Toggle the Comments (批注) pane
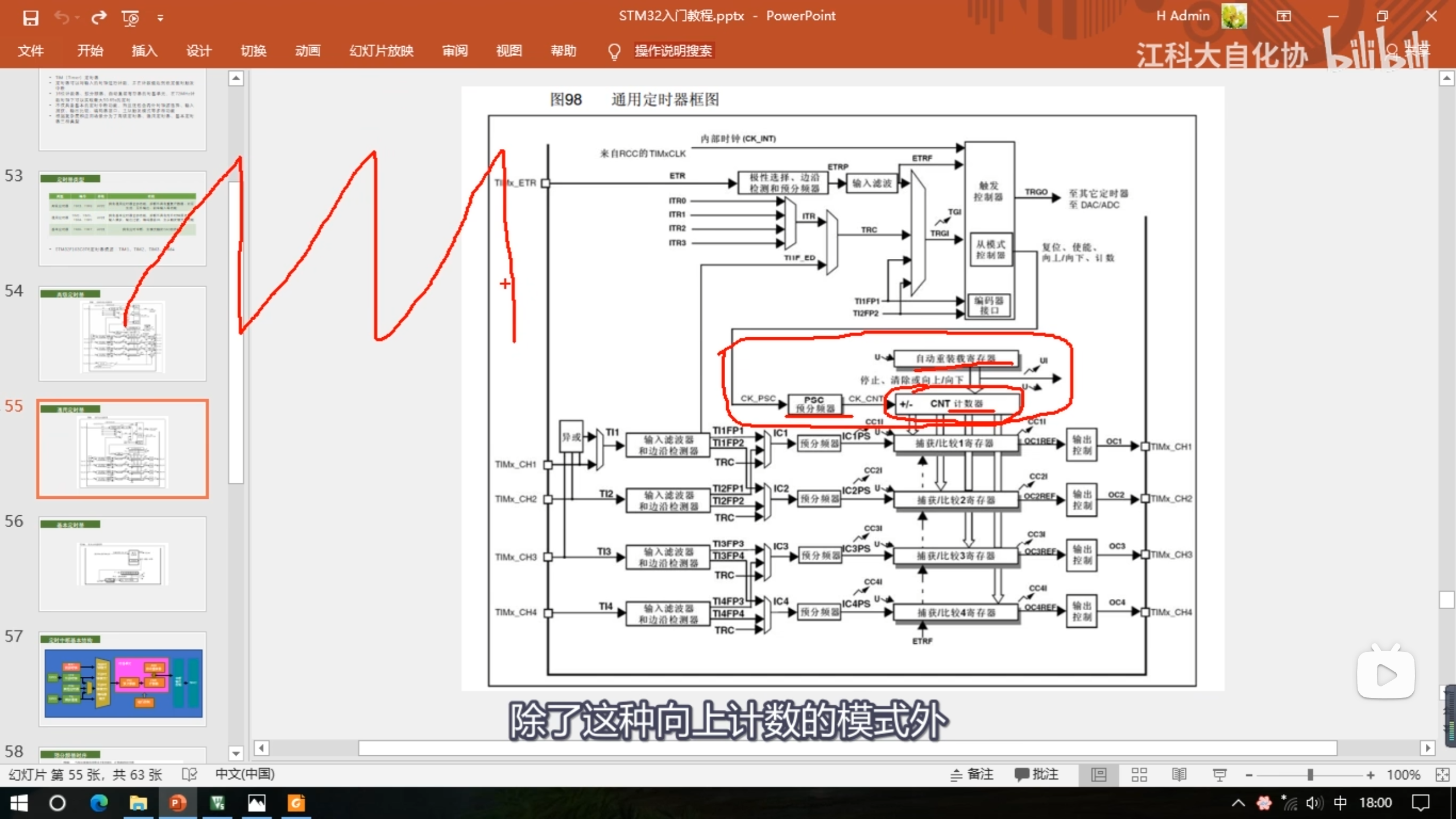The width and height of the screenshot is (1456, 819). click(x=1037, y=775)
